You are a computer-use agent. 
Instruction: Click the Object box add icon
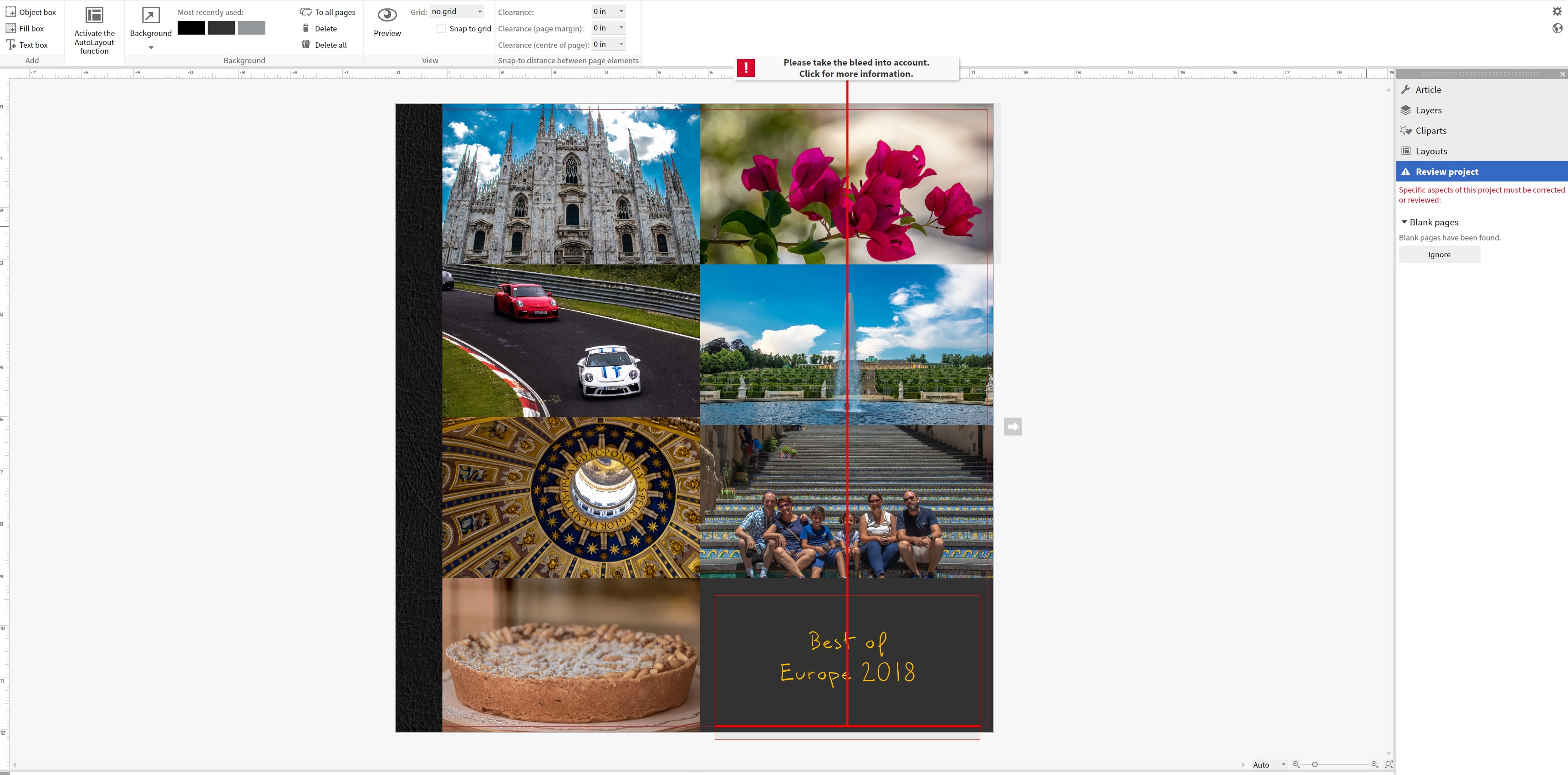pos(11,12)
